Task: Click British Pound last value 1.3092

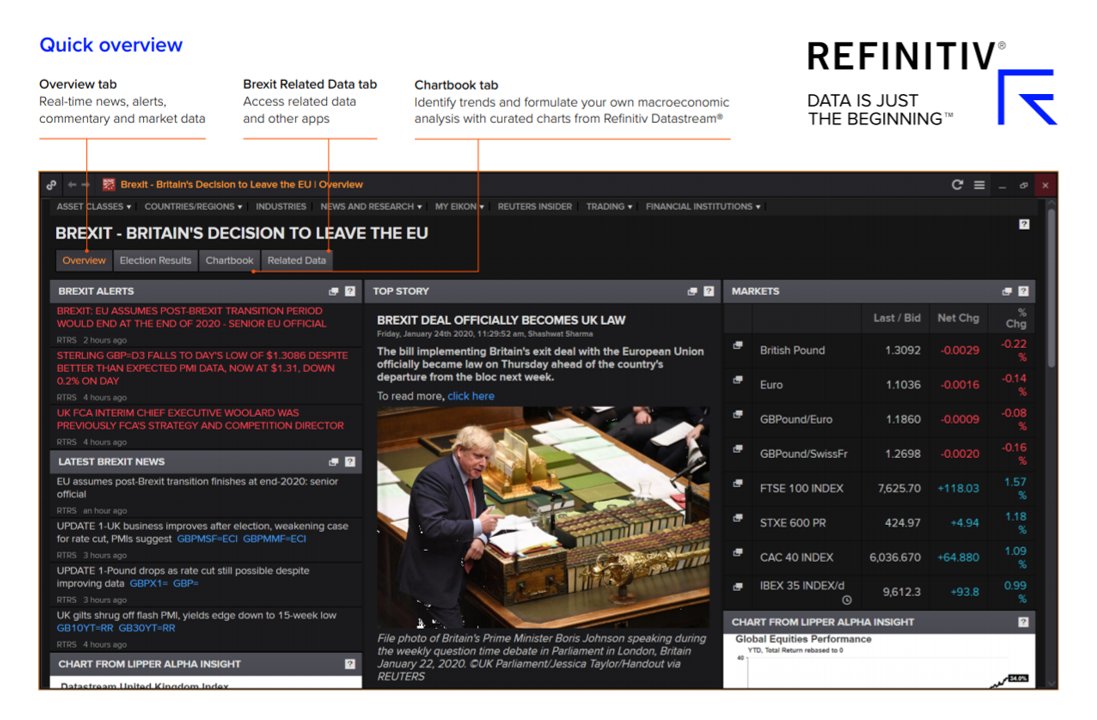Action: click(903, 350)
